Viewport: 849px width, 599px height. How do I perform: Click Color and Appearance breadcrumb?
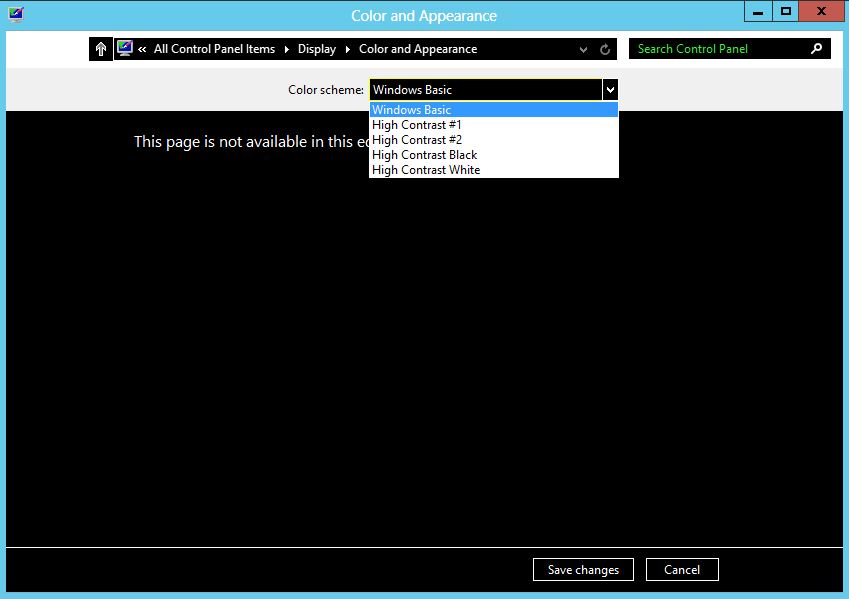(418, 49)
